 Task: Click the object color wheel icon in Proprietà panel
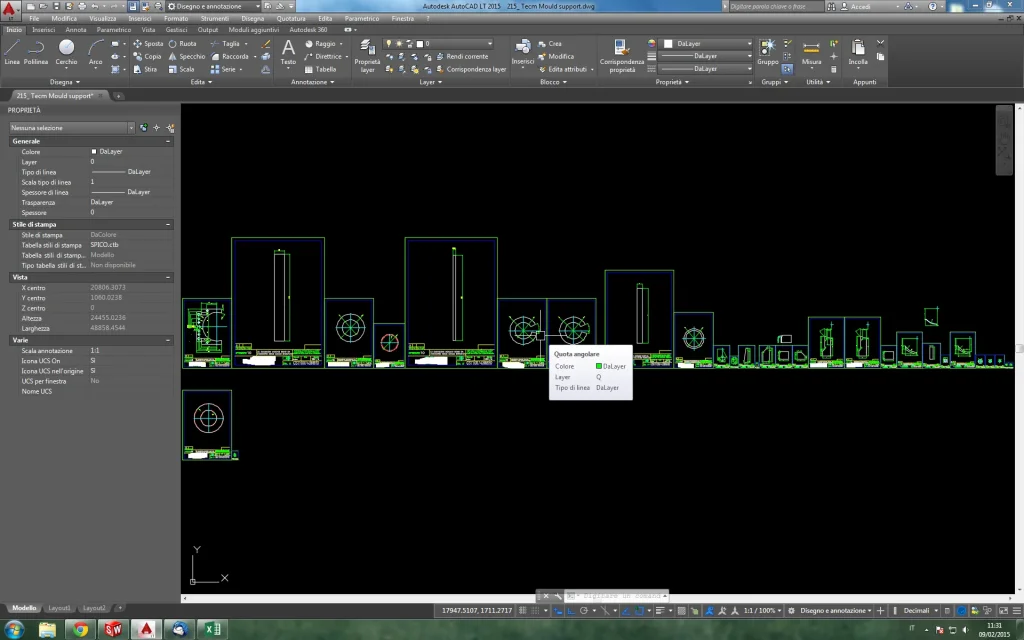[x=651, y=44]
